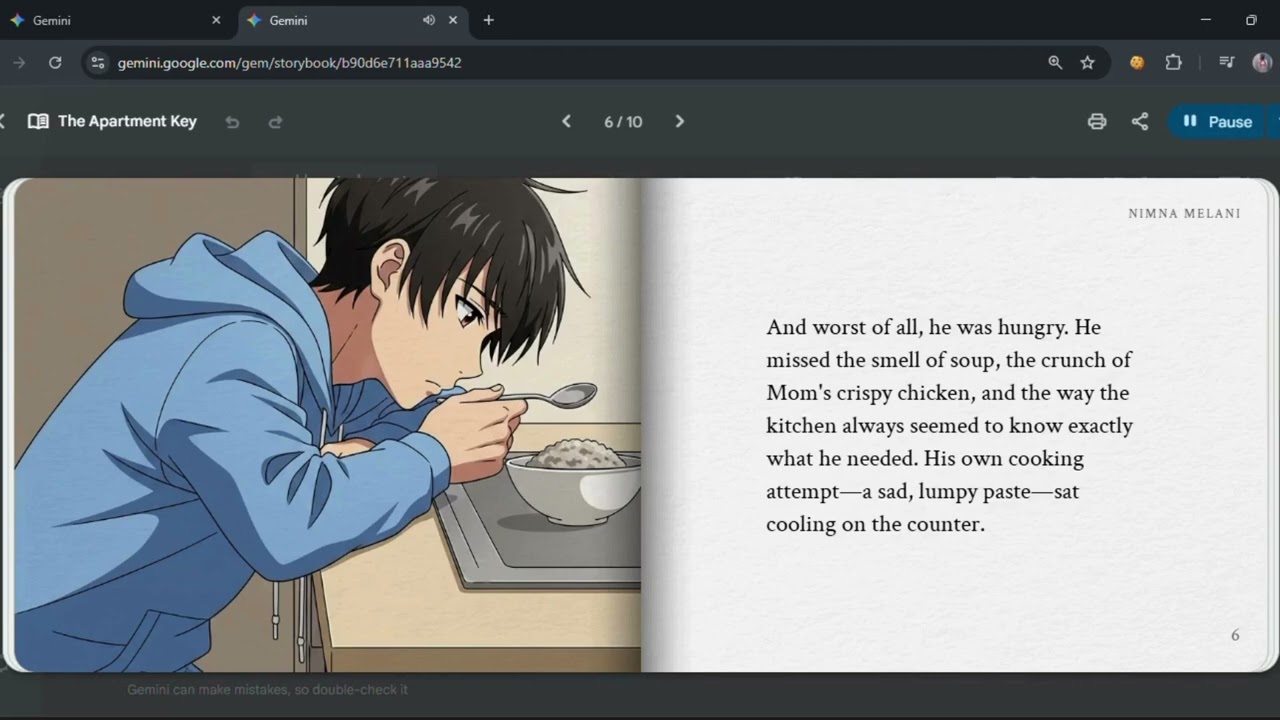The height and width of the screenshot is (720, 1280).
Task: Mute audio on the active Gemini tab
Action: 429,20
